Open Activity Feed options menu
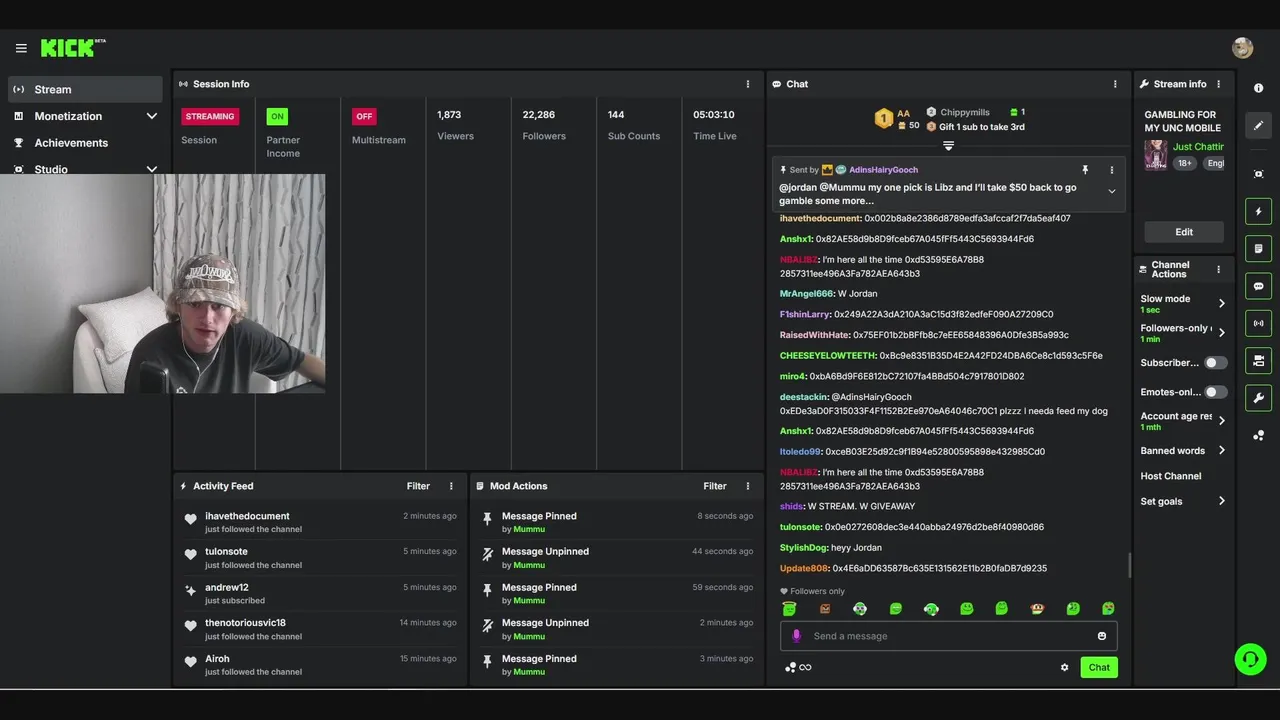Viewport: 1280px width, 720px height. pyautogui.click(x=451, y=486)
